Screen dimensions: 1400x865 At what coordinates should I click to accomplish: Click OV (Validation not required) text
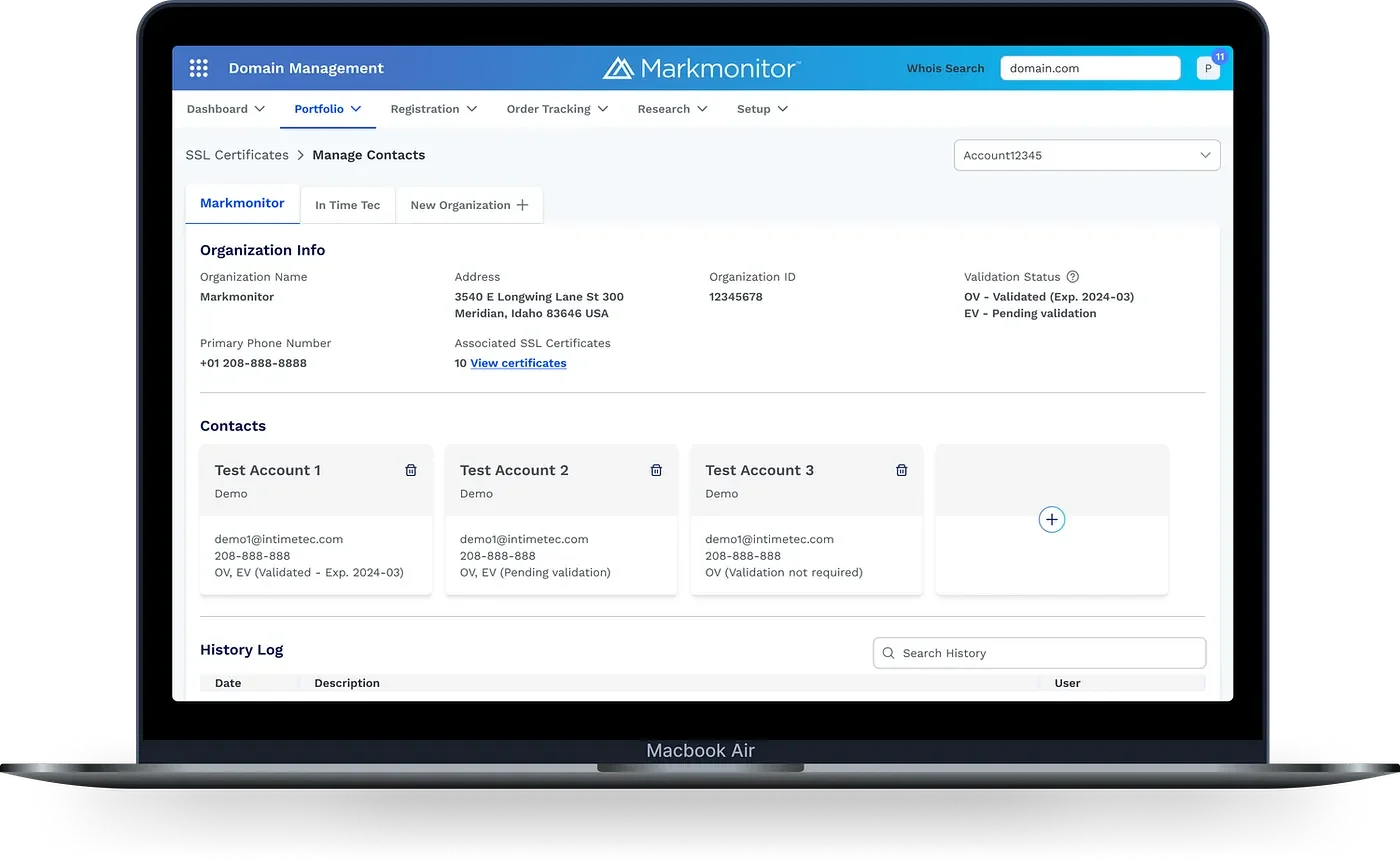(784, 573)
